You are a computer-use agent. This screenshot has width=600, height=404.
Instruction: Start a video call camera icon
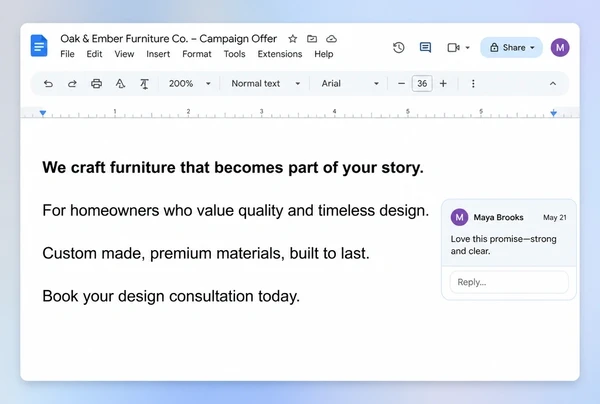[453, 47]
